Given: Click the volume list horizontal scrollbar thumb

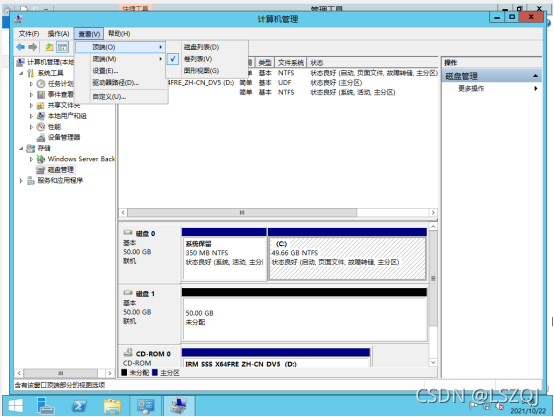Looking at the screenshot, I should pos(242,212).
